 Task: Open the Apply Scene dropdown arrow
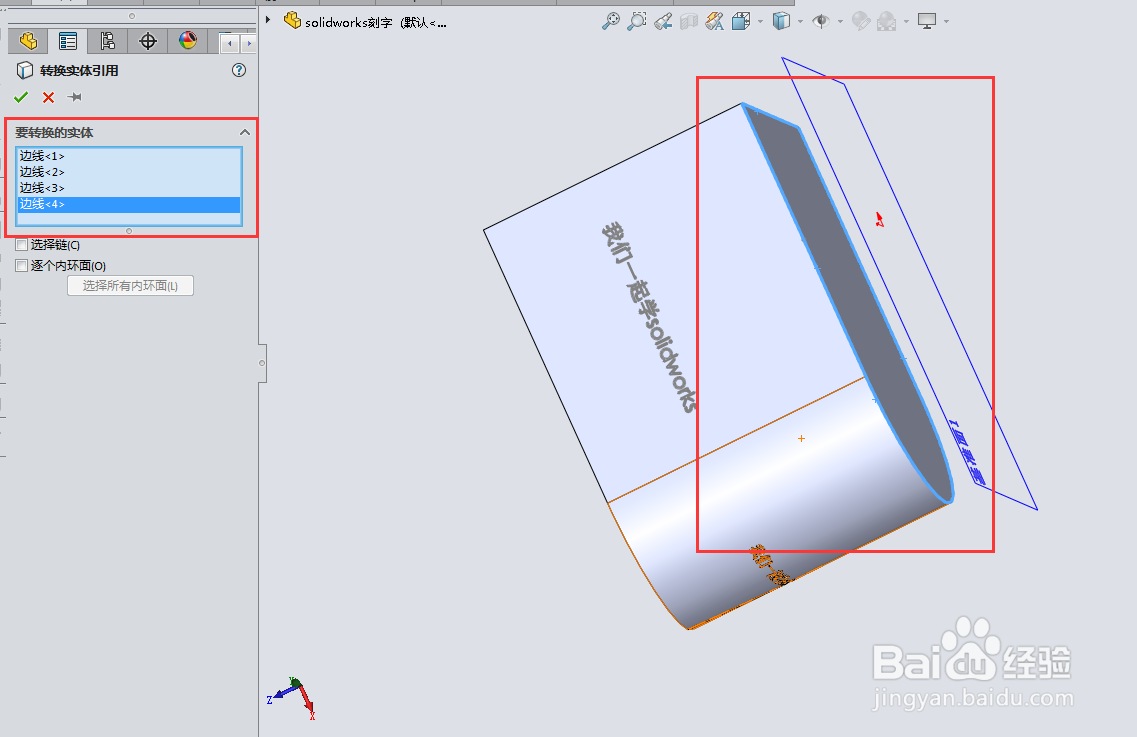click(906, 22)
